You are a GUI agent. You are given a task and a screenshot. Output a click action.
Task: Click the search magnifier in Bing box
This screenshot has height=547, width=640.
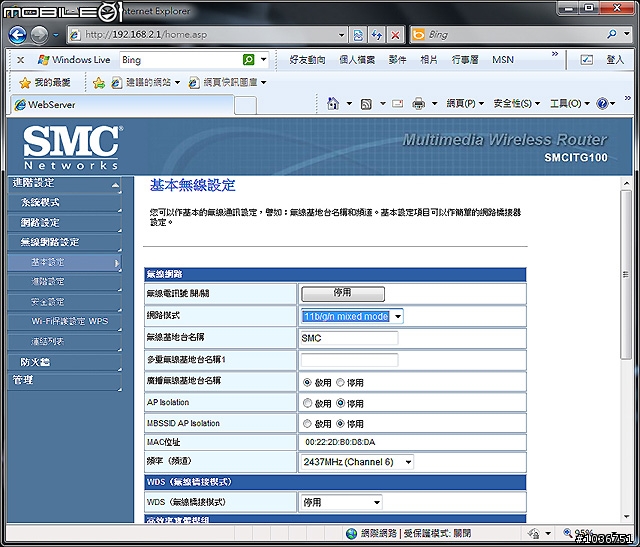point(611,34)
